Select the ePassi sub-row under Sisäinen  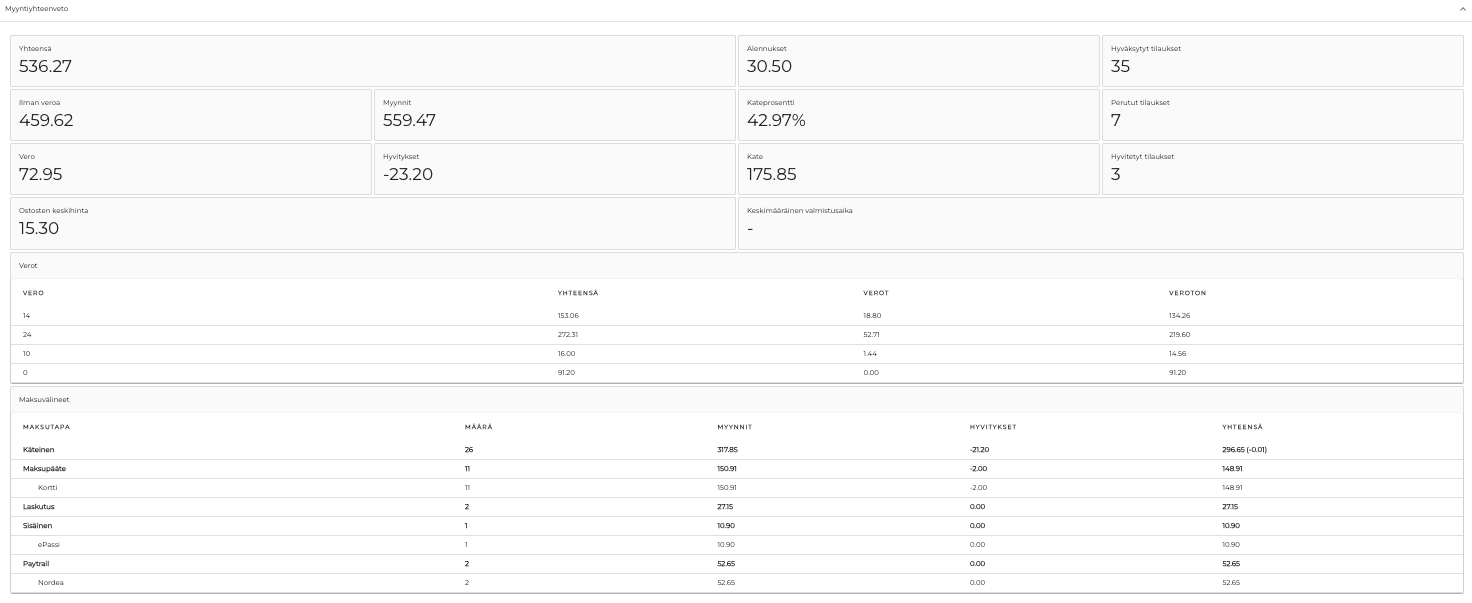(49, 545)
